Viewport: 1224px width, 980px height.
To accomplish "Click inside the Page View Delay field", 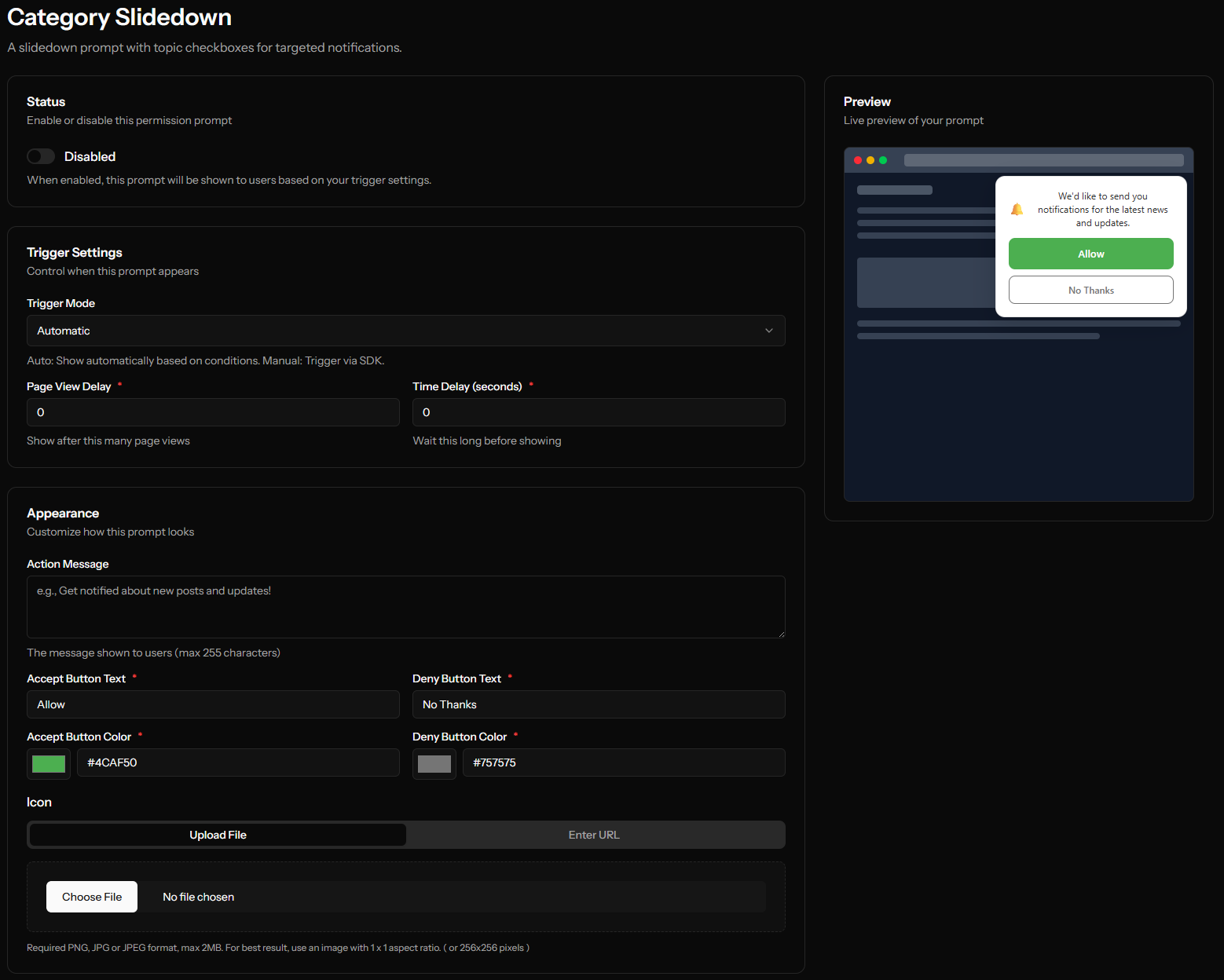I will click(x=213, y=411).
